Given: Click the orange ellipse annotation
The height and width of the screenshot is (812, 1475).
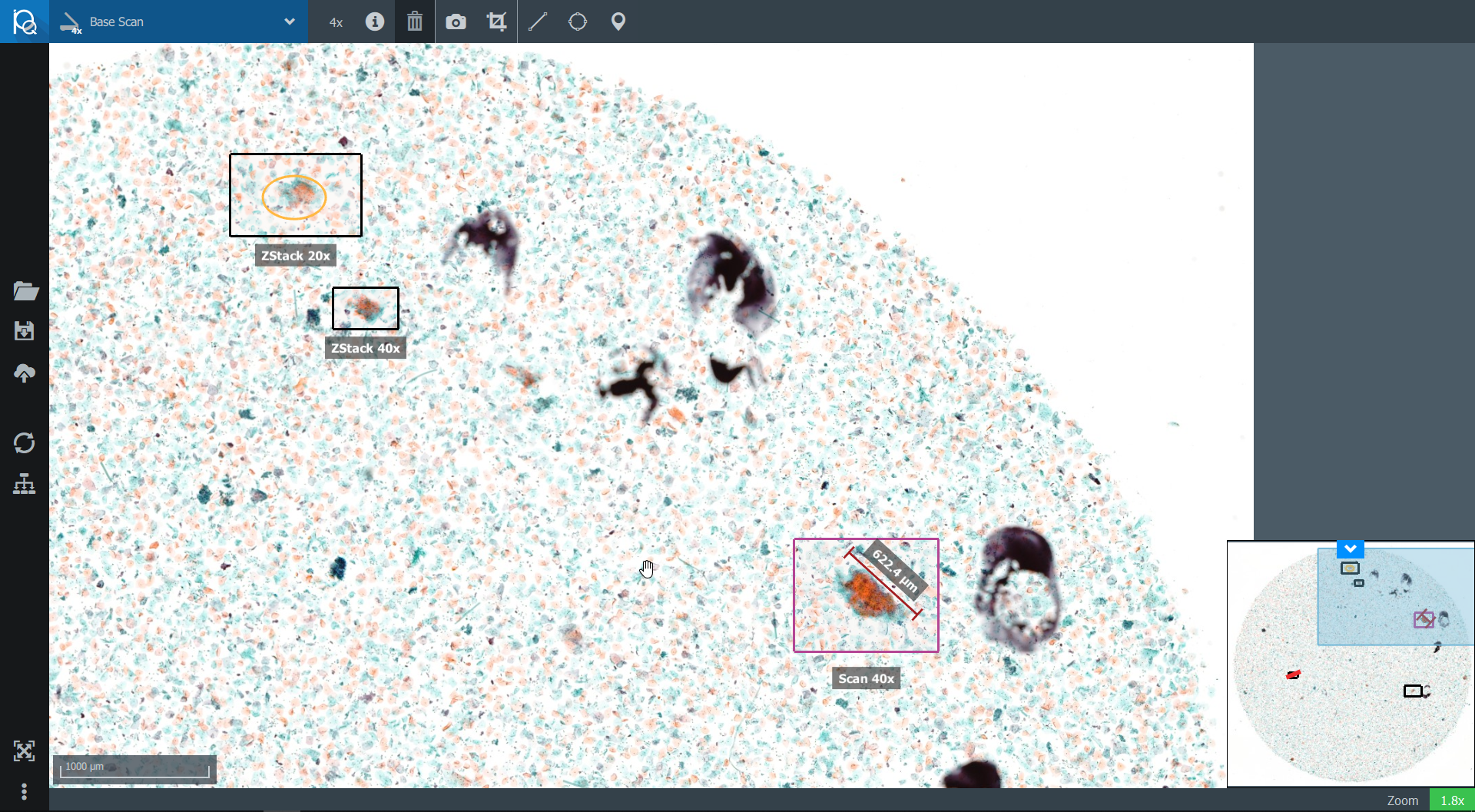Looking at the screenshot, I should click(x=294, y=197).
